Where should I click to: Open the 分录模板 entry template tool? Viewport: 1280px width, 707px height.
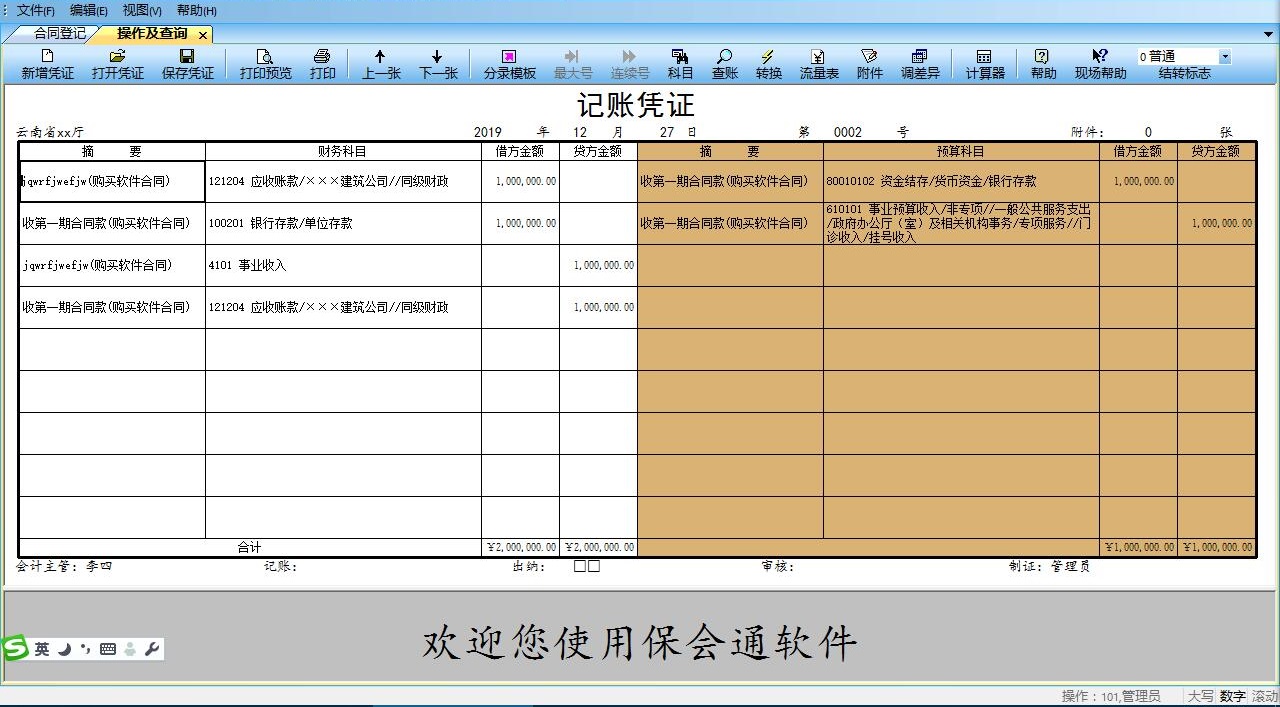click(x=508, y=63)
